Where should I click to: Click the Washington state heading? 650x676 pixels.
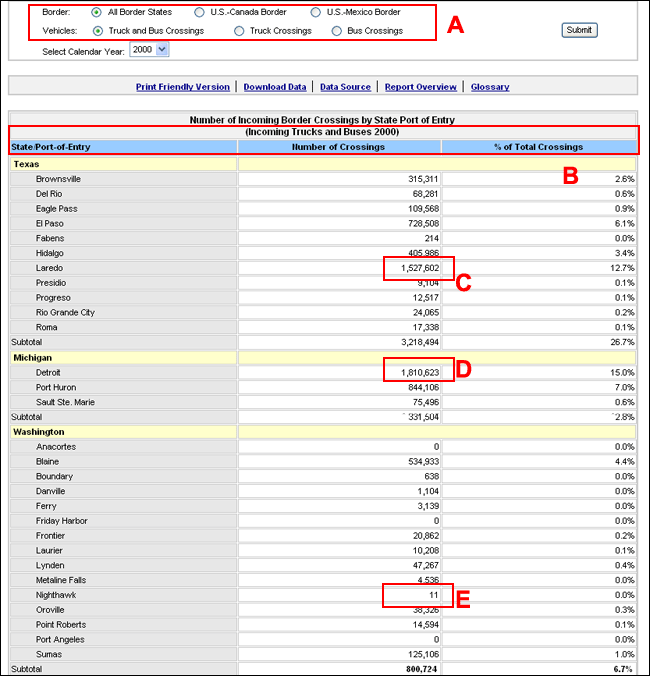coord(39,432)
